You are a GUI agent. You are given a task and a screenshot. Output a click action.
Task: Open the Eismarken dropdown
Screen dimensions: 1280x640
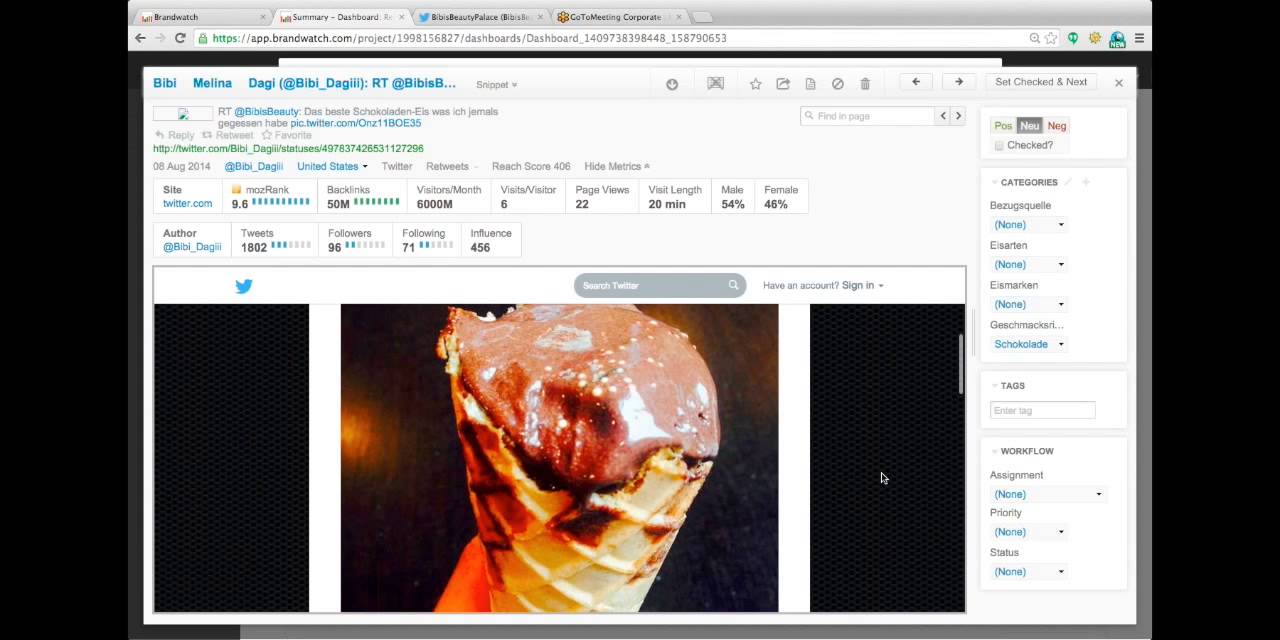(1029, 304)
